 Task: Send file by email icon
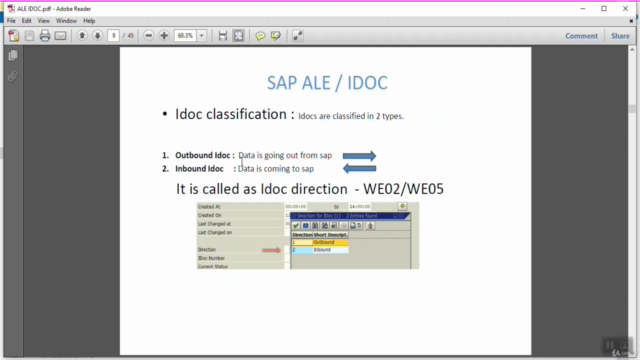coord(60,36)
